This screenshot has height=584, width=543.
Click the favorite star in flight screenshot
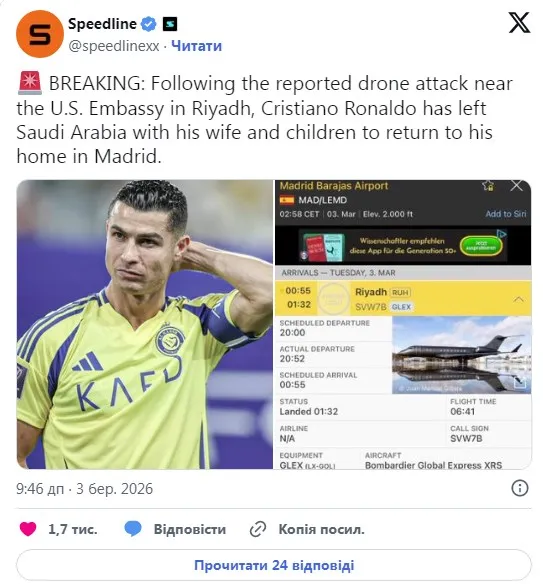(x=488, y=185)
